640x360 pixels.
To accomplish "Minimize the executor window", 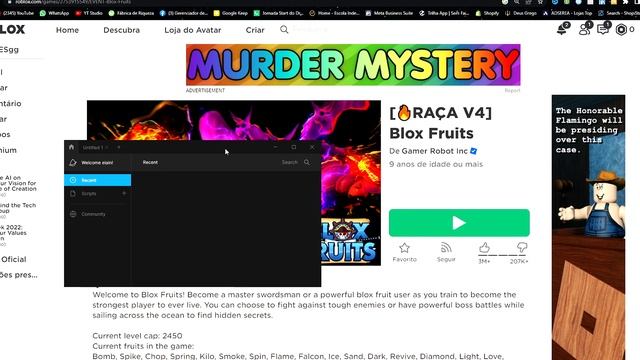I will [x=276, y=147].
